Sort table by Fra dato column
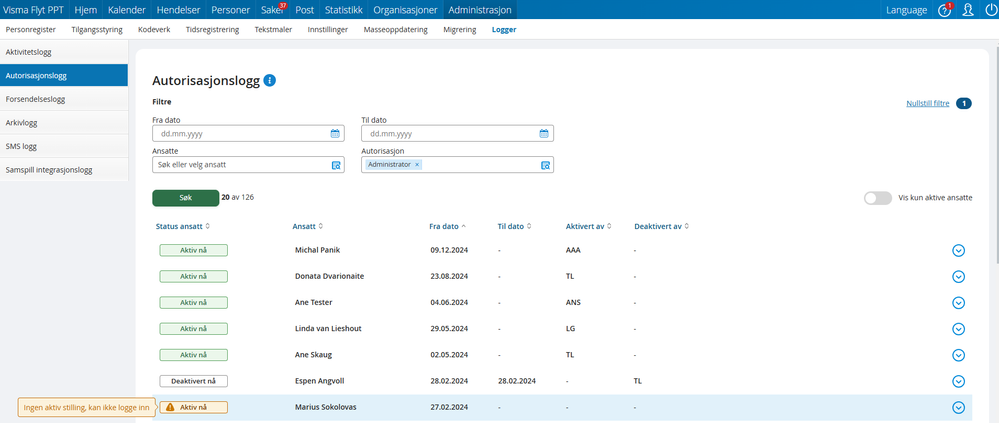Viewport: 999px width, 423px height. click(447, 226)
